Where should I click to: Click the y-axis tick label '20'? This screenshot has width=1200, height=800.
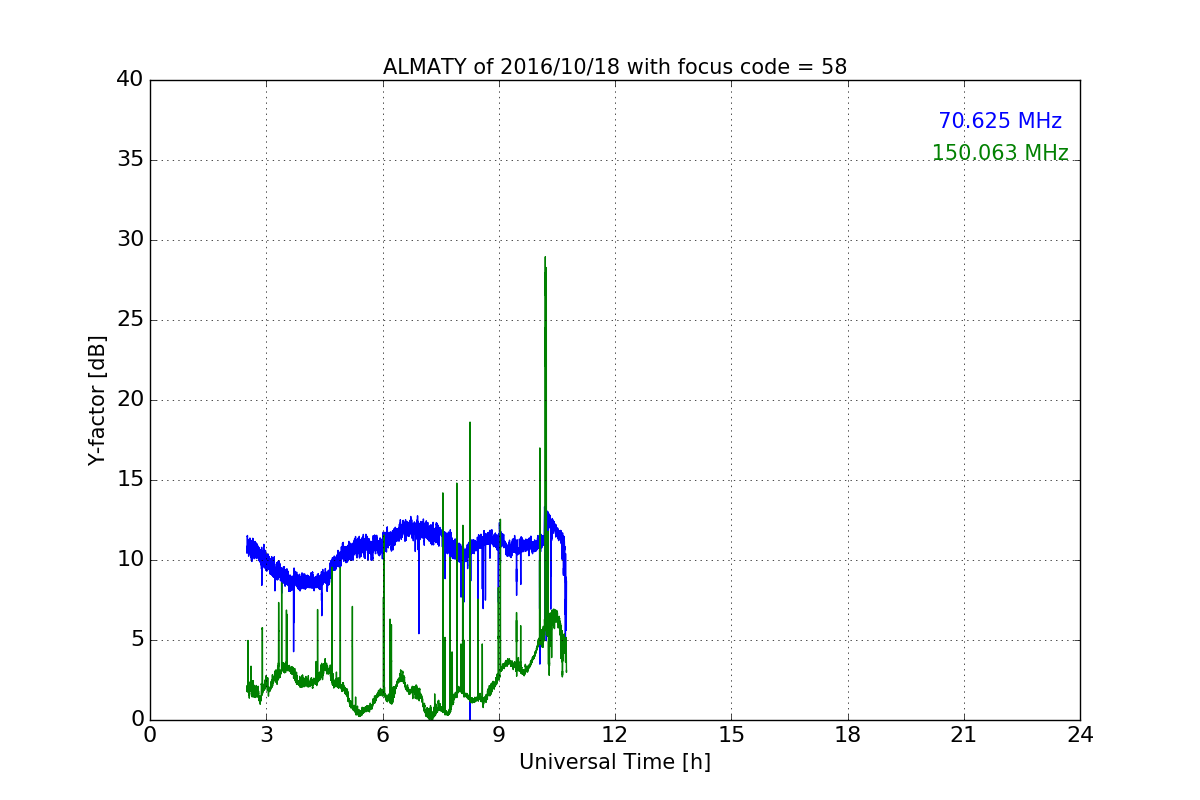pyautogui.click(x=130, y=400)
